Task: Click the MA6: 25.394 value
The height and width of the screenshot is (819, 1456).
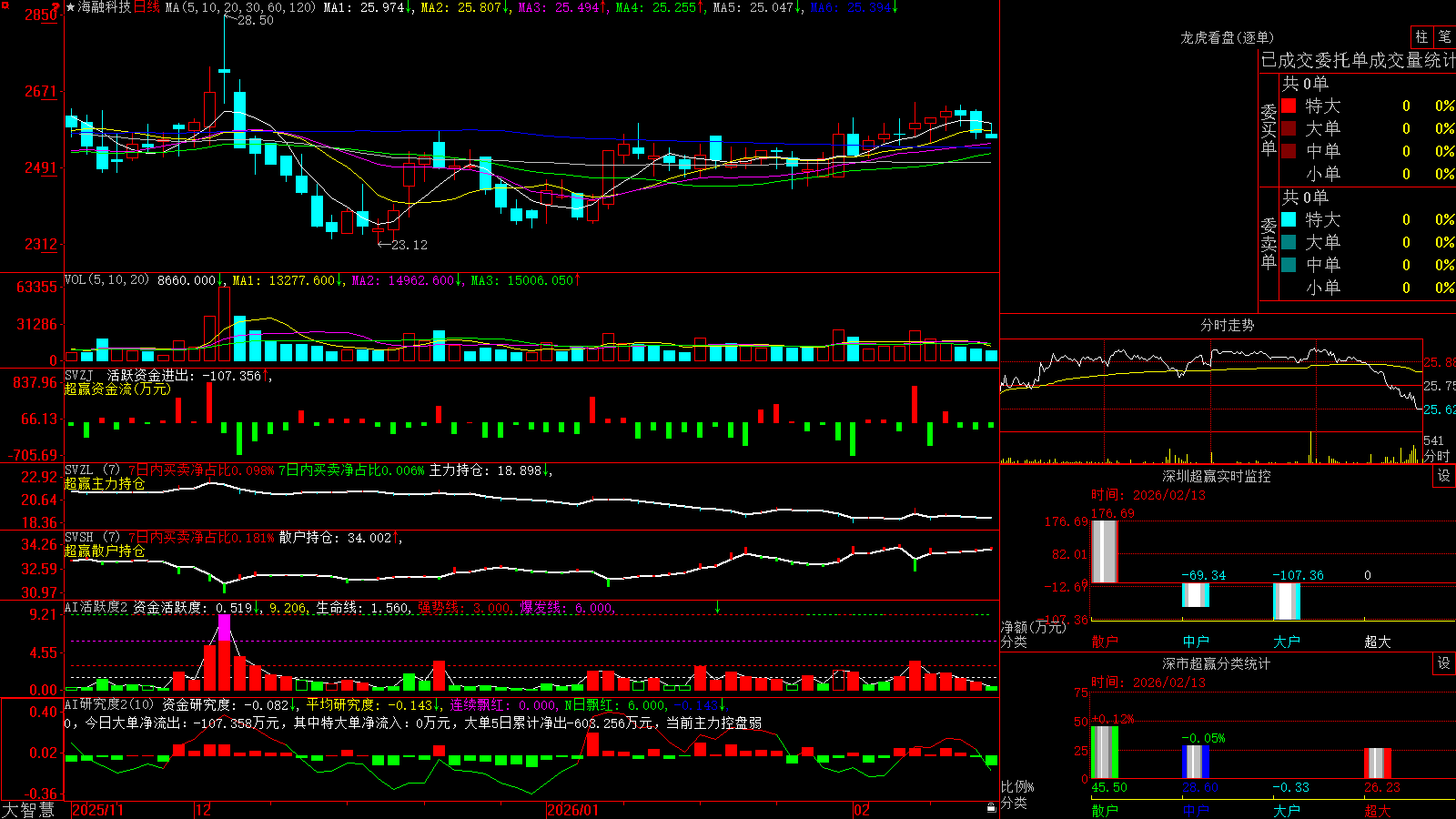Action: (x=851, y=7)
